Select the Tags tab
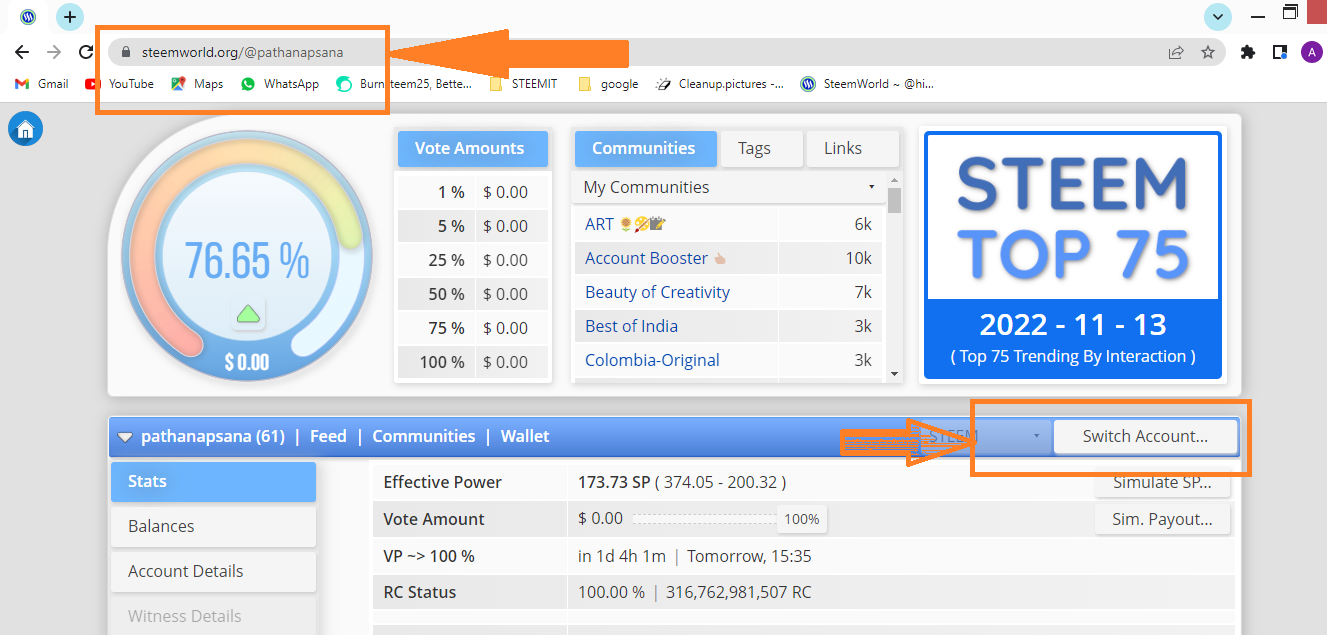1327x635 pixels. pyautogui.click(x=762, y=148)
